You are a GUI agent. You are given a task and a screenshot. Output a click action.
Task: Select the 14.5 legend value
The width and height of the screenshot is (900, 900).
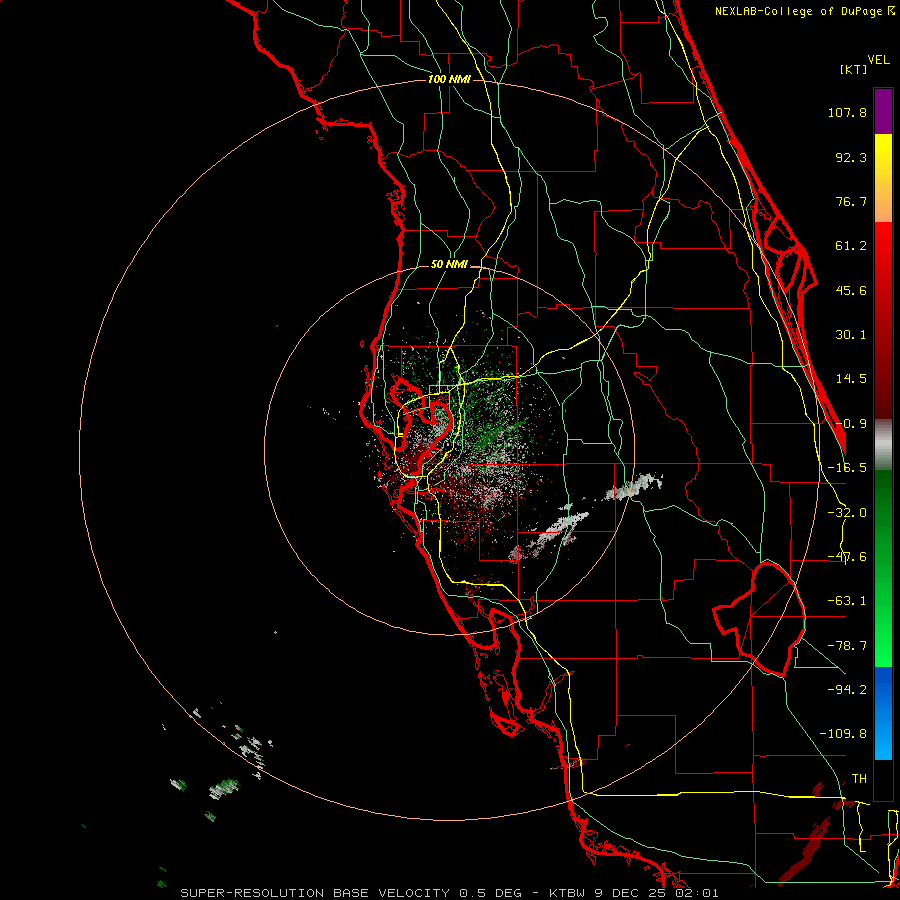tap(851, 379)
